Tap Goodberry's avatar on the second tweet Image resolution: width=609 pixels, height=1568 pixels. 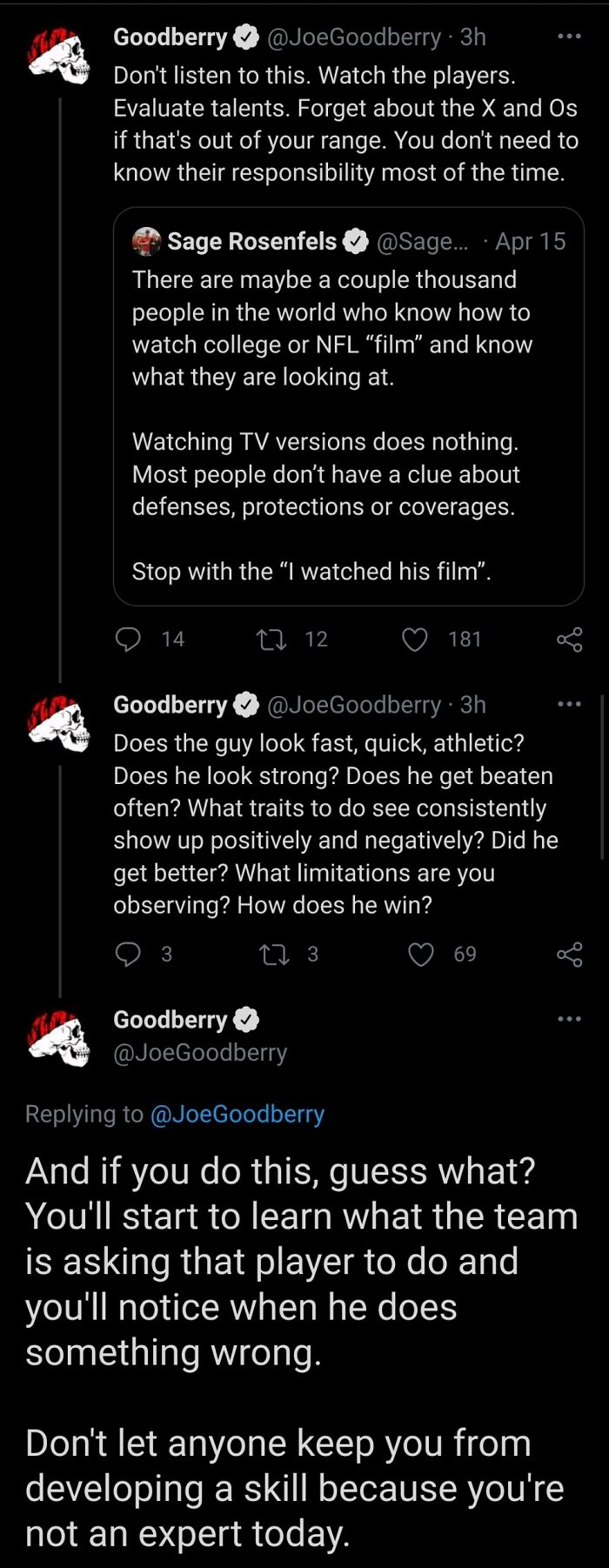(x=57, y=722)
